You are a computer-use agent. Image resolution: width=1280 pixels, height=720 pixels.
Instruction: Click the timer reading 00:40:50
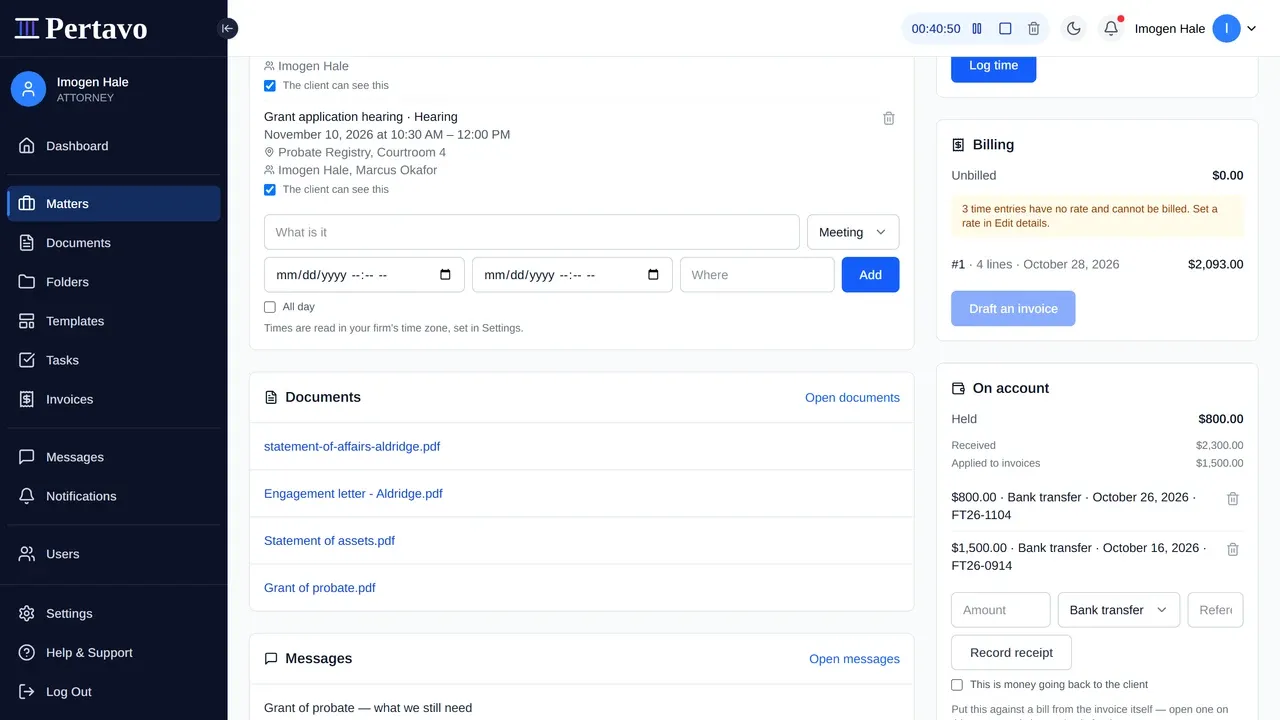coord(936,29)
